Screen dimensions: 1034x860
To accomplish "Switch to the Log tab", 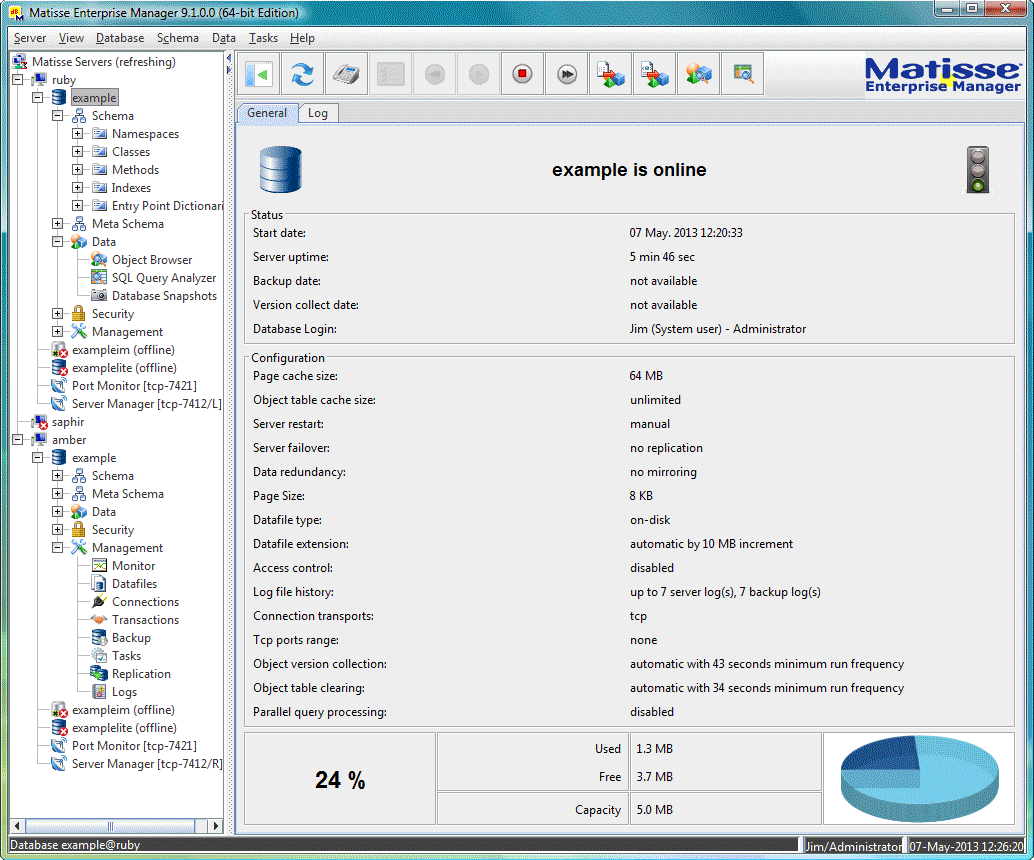I will (x=318, y=113).
